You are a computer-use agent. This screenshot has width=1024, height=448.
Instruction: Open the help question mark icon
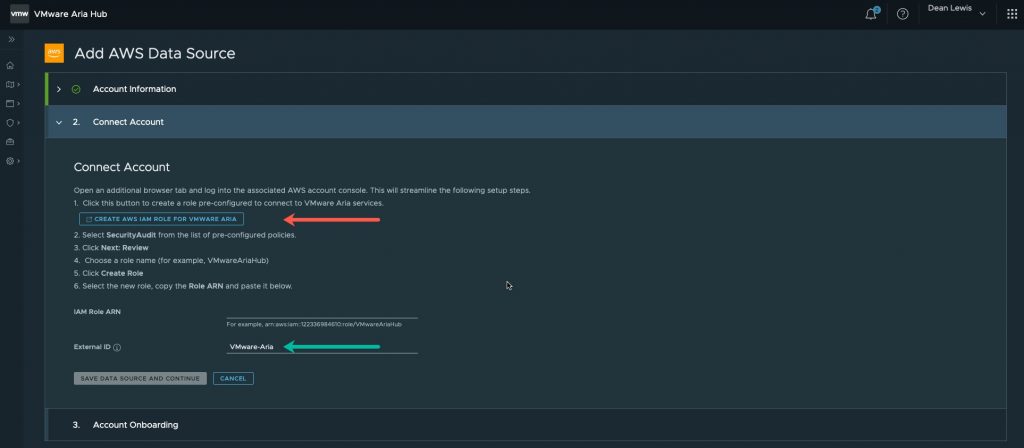903,14
